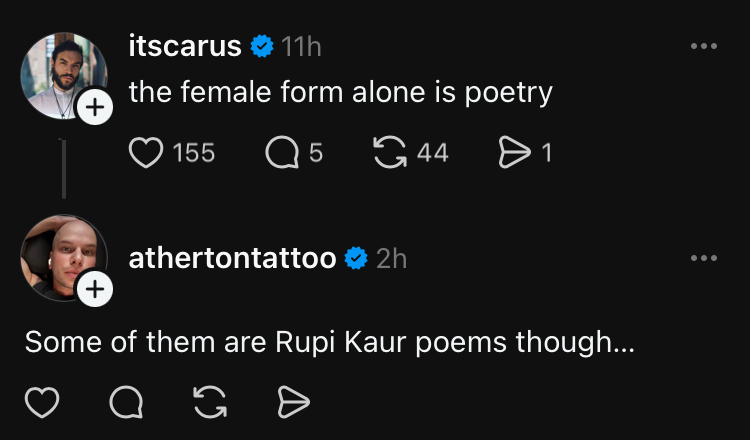Click the 11h timestamp on itscarus post
The image size is (750, 440).
pyautogui.click(x=301, y=46)
